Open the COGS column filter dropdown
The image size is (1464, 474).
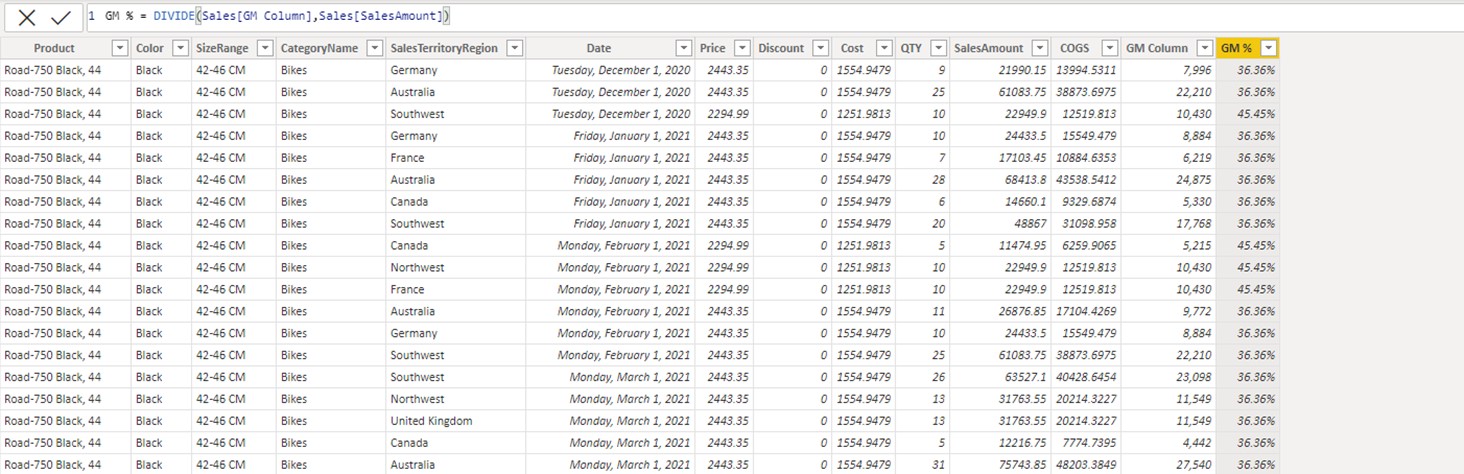pyautogui.click(x=1109, y=48)
